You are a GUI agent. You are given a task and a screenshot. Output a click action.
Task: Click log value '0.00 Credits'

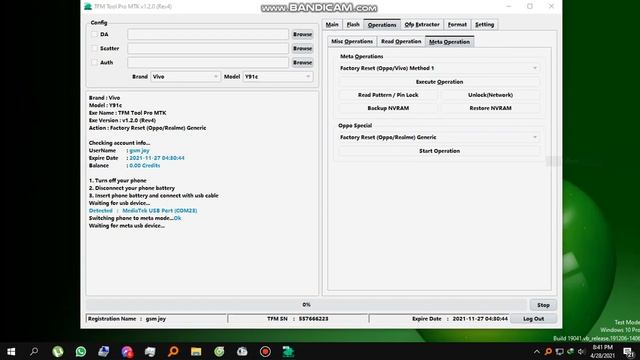click(x=144, y=166)
